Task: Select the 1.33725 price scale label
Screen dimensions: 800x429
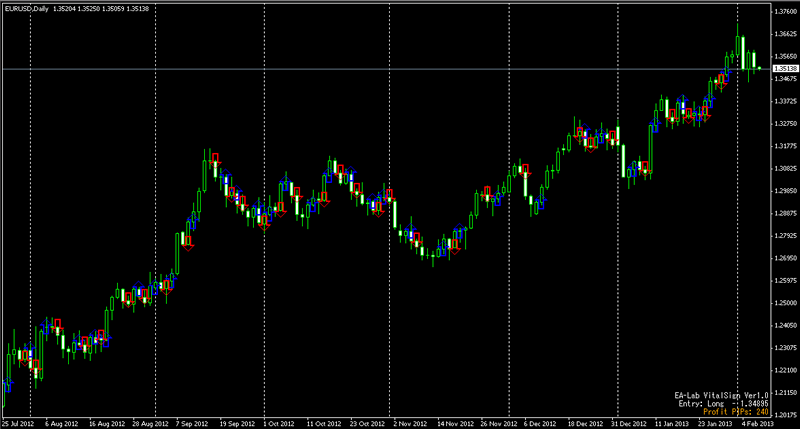Action: click(784, 101)
